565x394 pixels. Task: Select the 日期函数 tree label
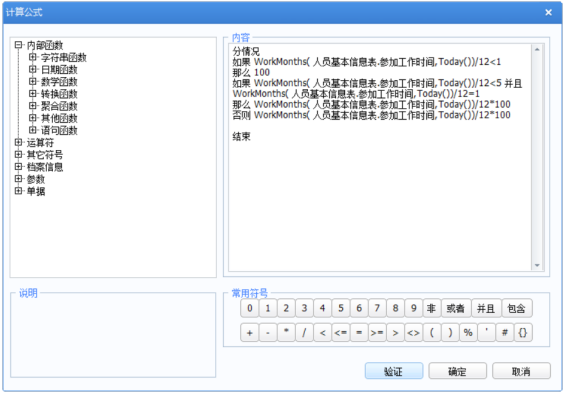[59, 70]
